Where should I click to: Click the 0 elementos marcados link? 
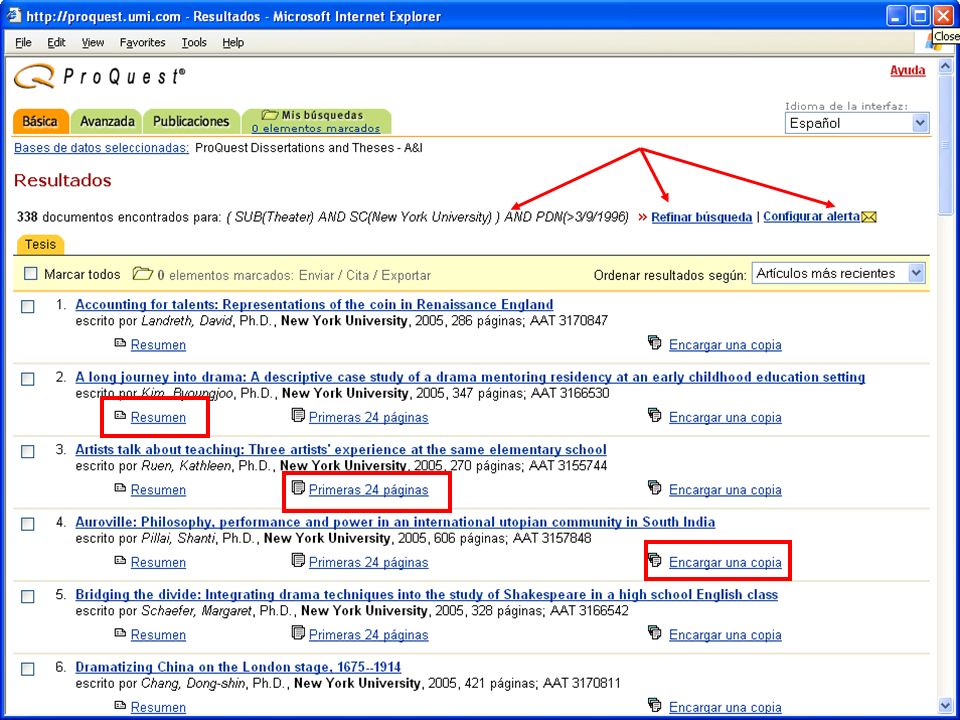316,129
